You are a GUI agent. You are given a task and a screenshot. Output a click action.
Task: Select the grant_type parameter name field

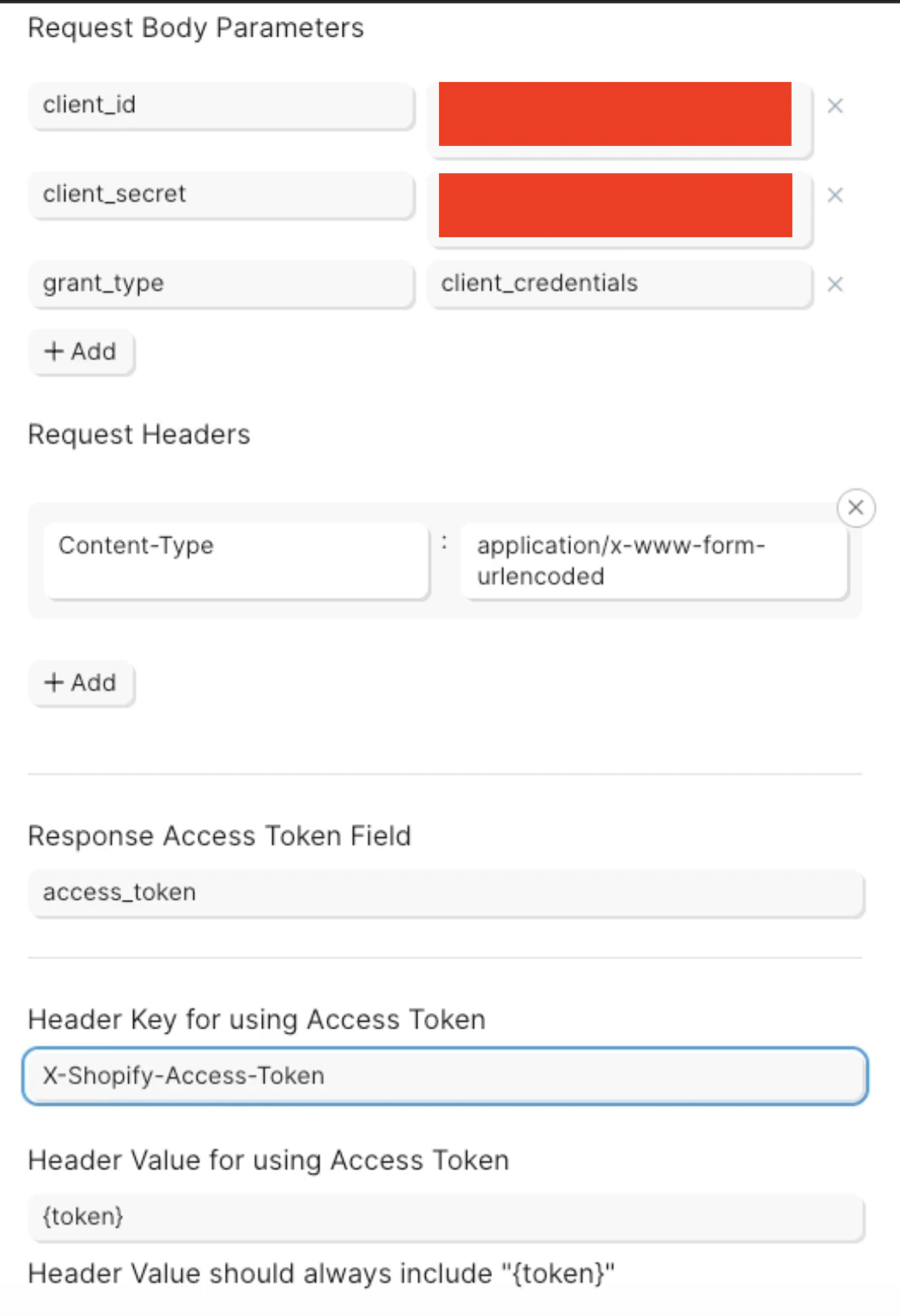[x=220, y=284]
